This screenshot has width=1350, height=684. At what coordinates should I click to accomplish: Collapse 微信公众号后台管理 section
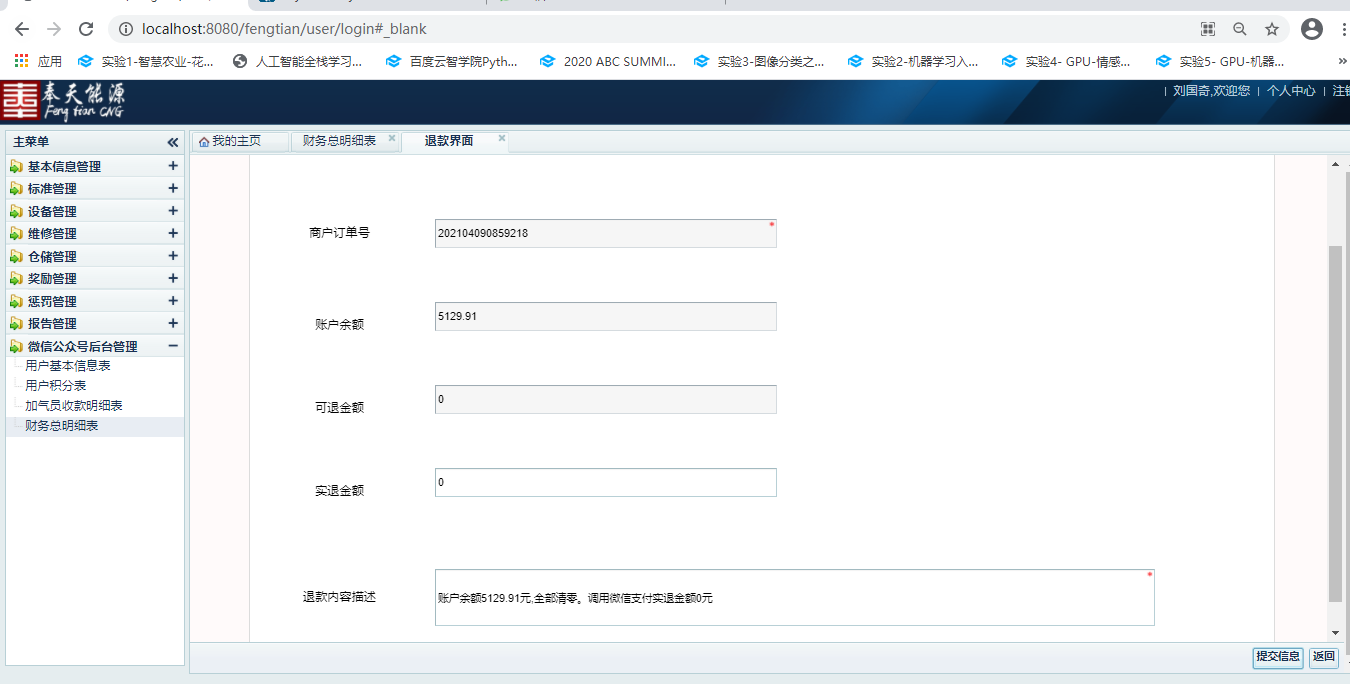point(173,346)
